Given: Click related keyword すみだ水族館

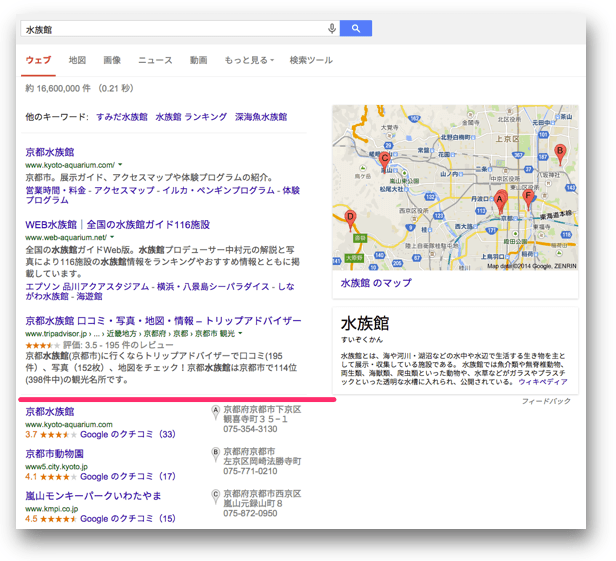Looking at the screenshot, I should point(122,117).
